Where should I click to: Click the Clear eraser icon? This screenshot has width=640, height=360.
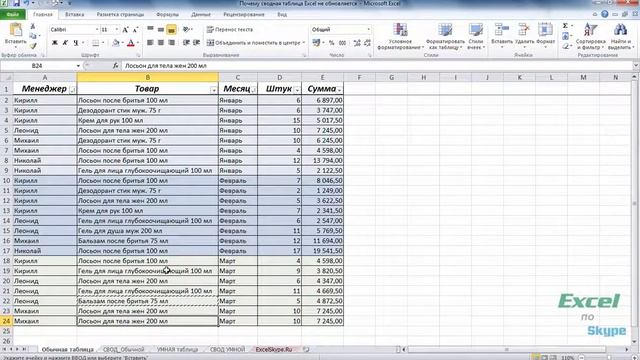(565, 46)
